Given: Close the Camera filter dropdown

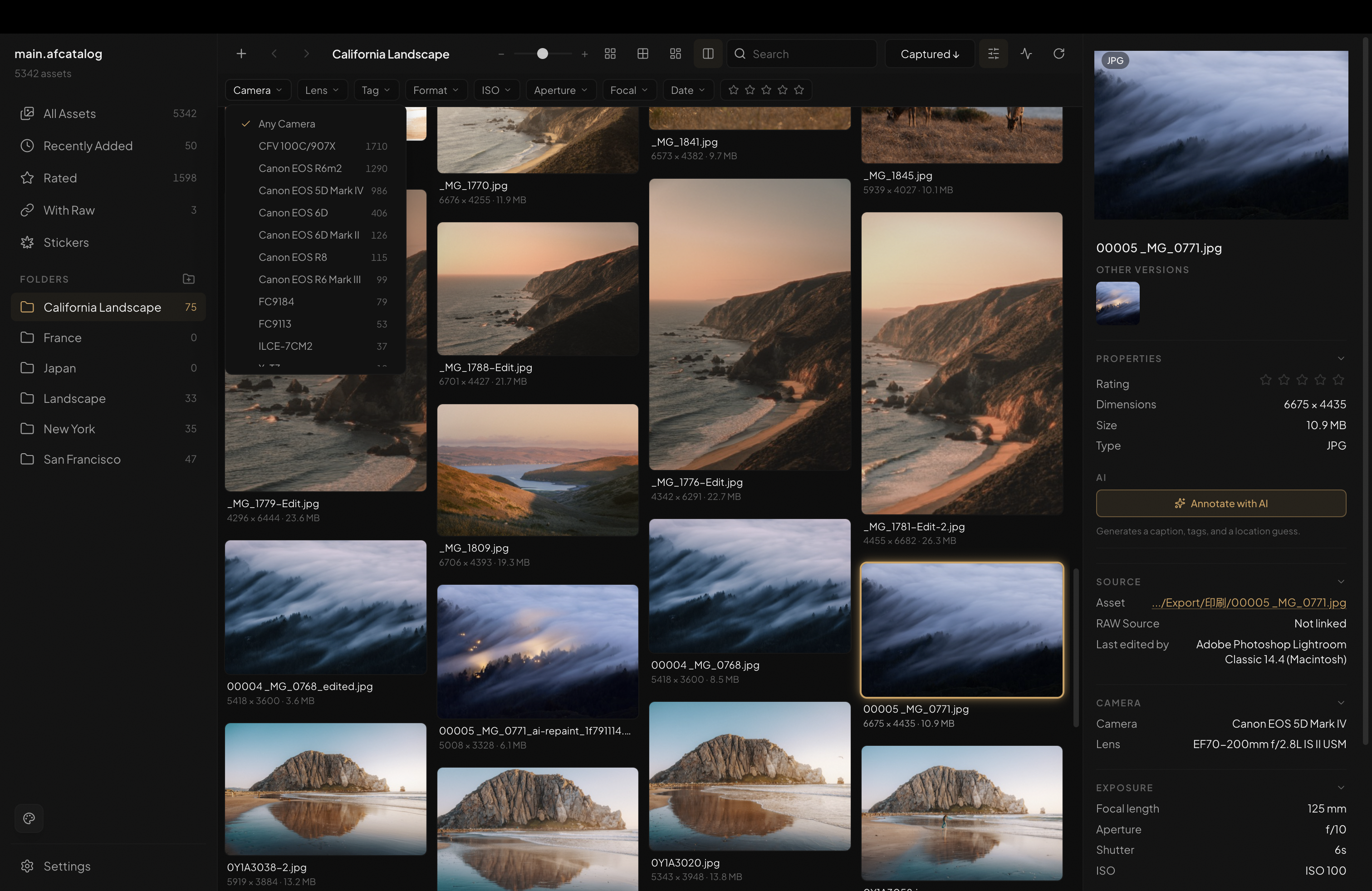Looking at the screenshot, I should click(258, 90).
